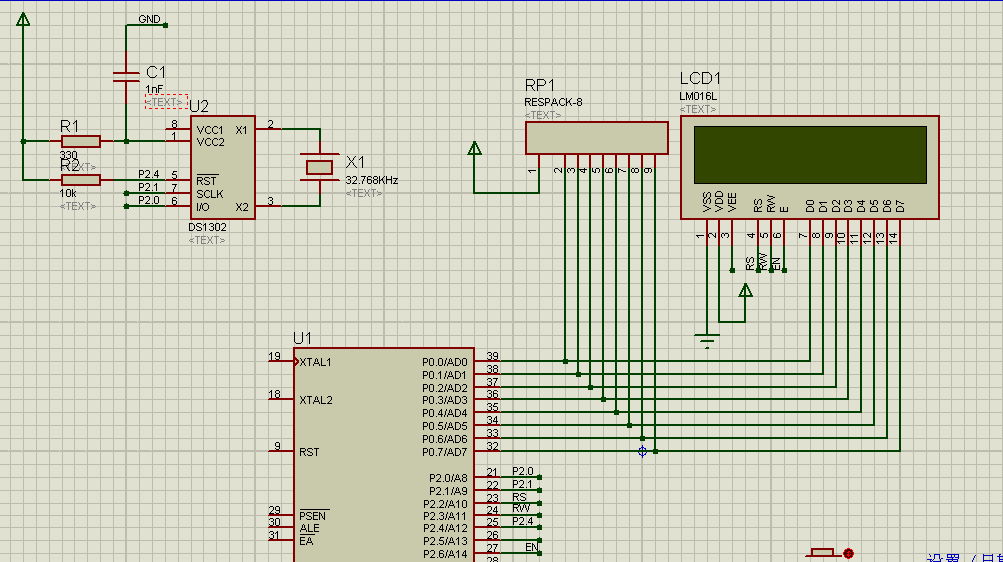Click the GND terminal label

tap(149, 20)
